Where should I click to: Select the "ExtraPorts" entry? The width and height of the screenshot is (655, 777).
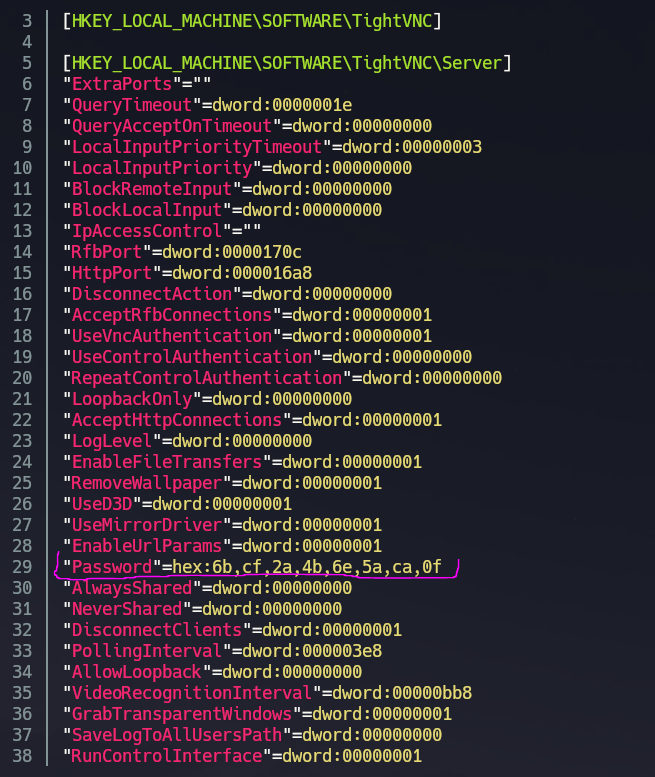tap(137, 84)
